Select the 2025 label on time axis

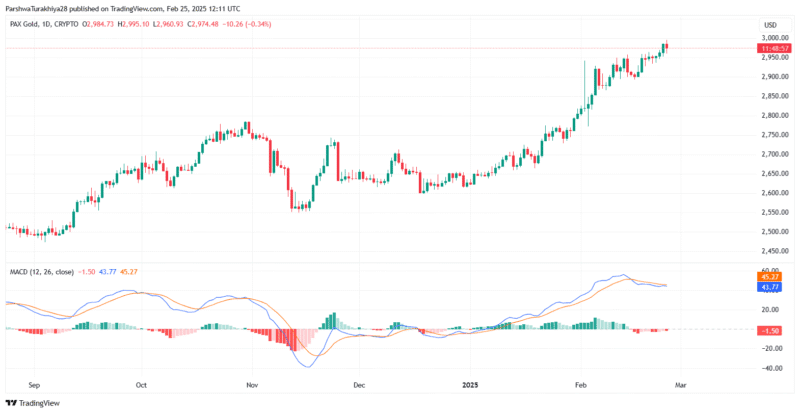point(471,384)
